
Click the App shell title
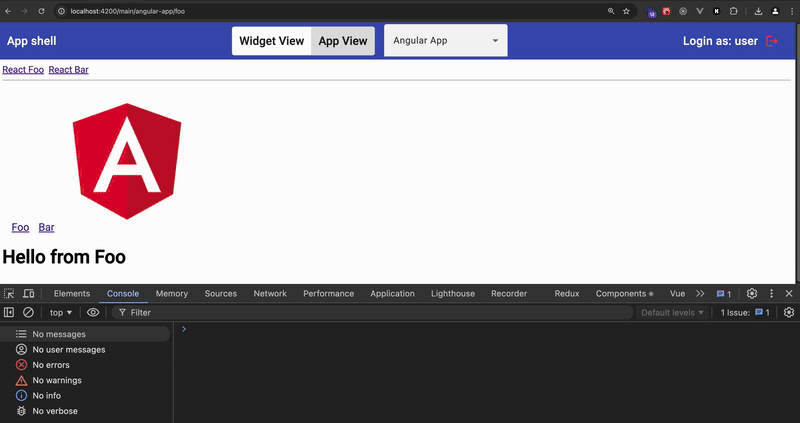click(32, 41)
